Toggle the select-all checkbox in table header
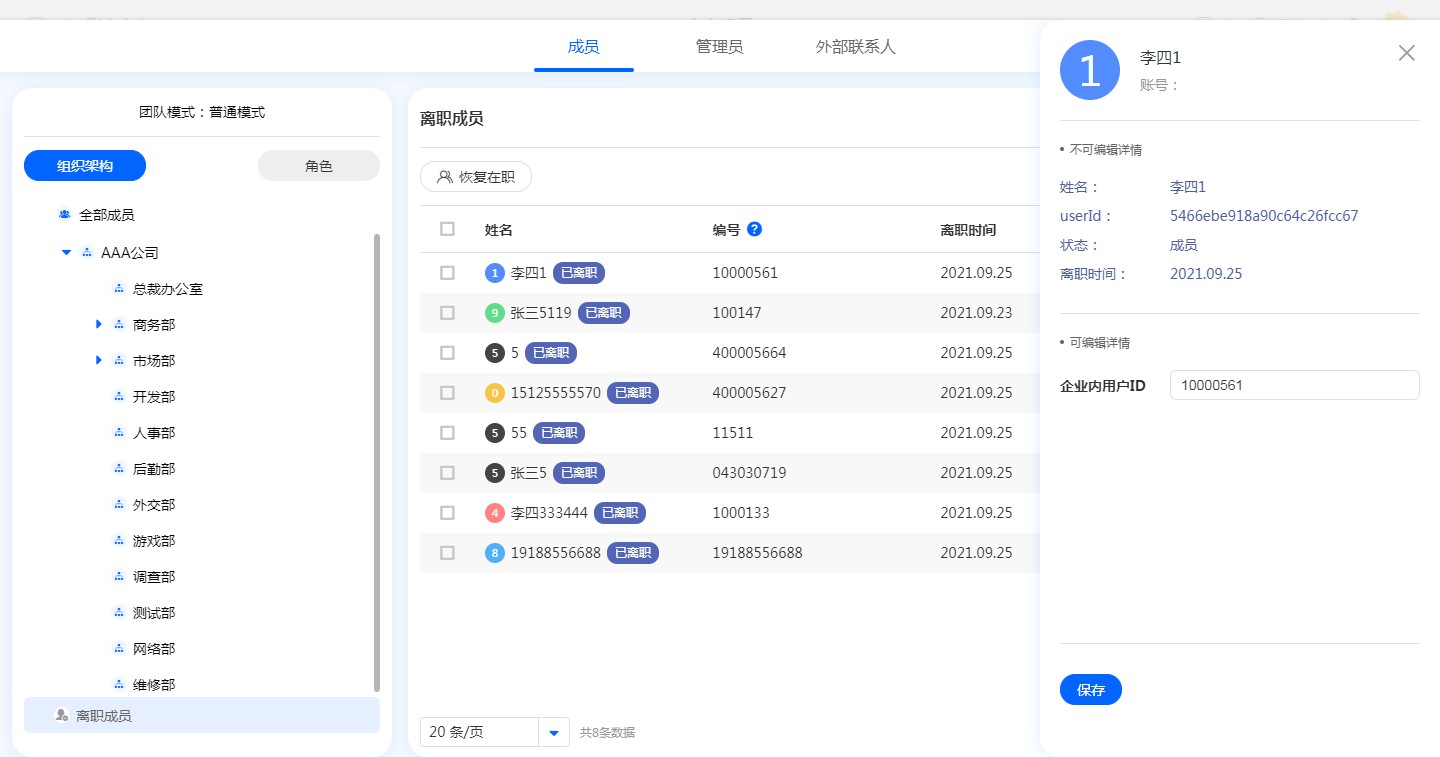 pos(447,229)
